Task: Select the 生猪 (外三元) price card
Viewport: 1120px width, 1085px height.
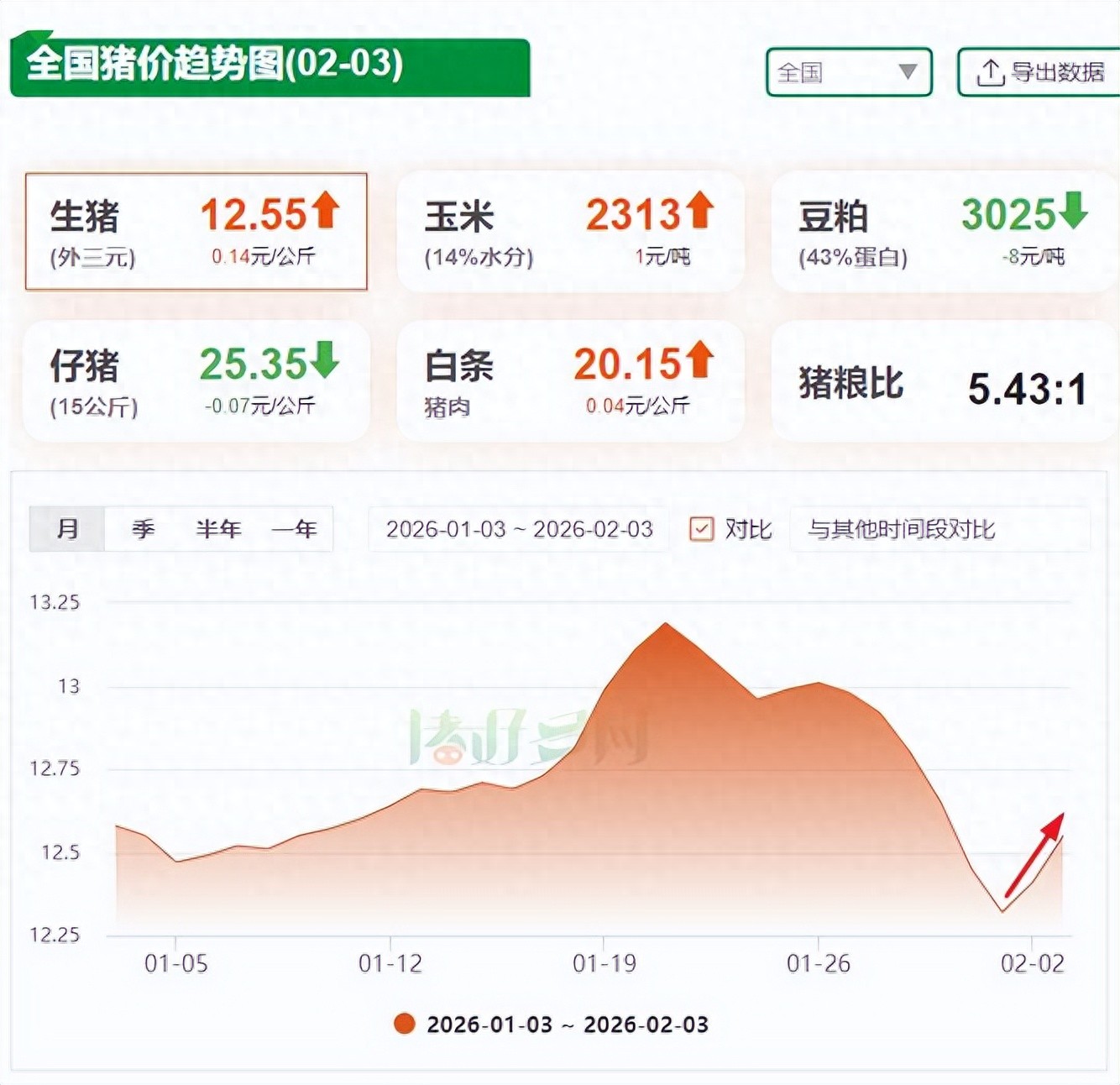Action: (196, 232)
